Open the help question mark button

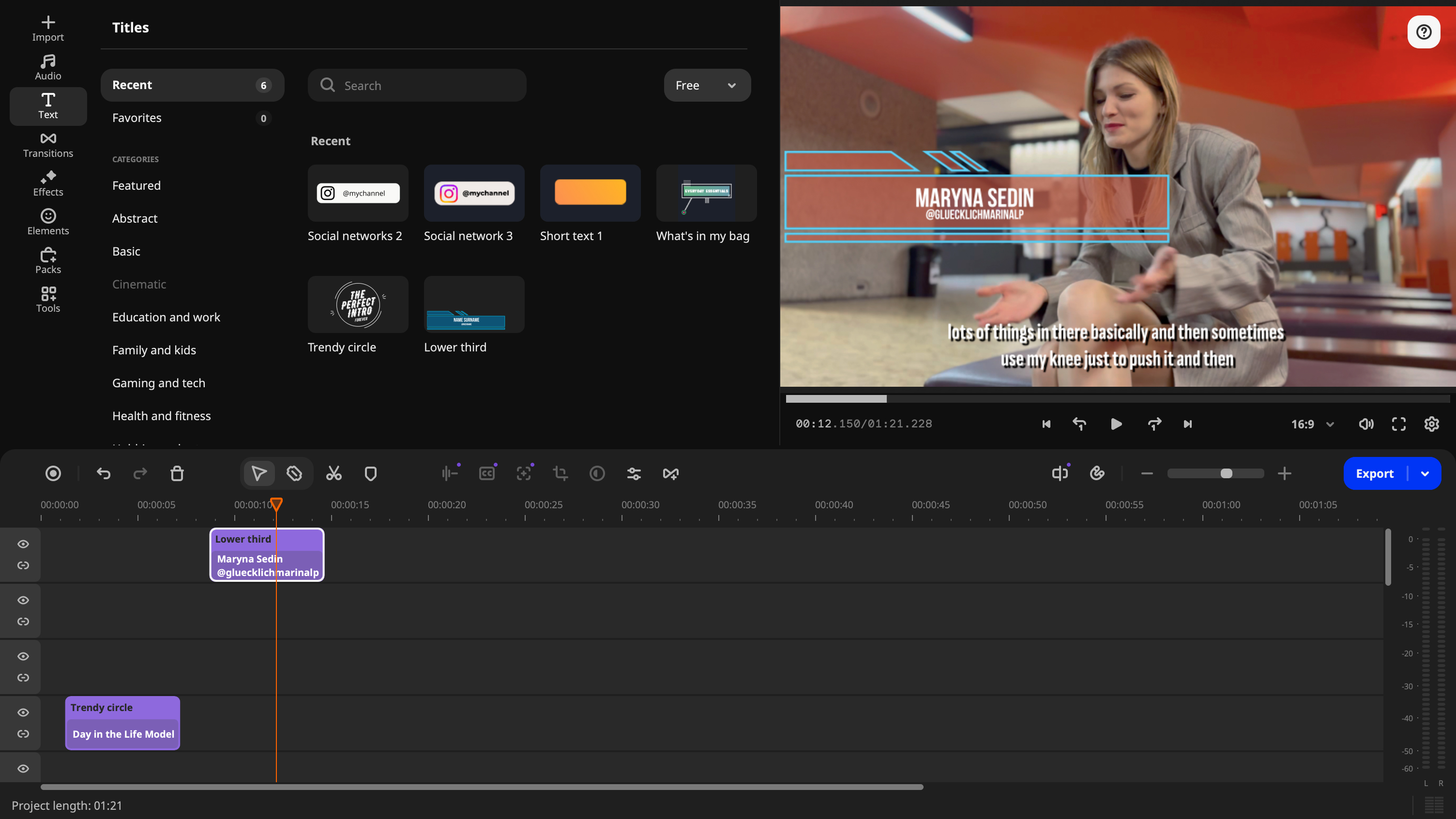[1424, 31]
